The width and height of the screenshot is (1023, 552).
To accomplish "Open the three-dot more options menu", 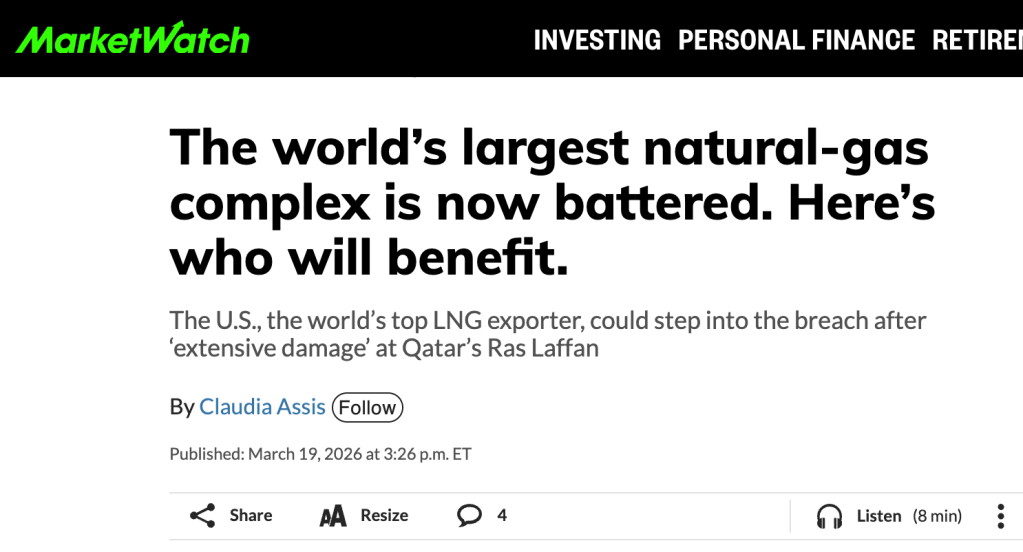I will coord(1000,516).
